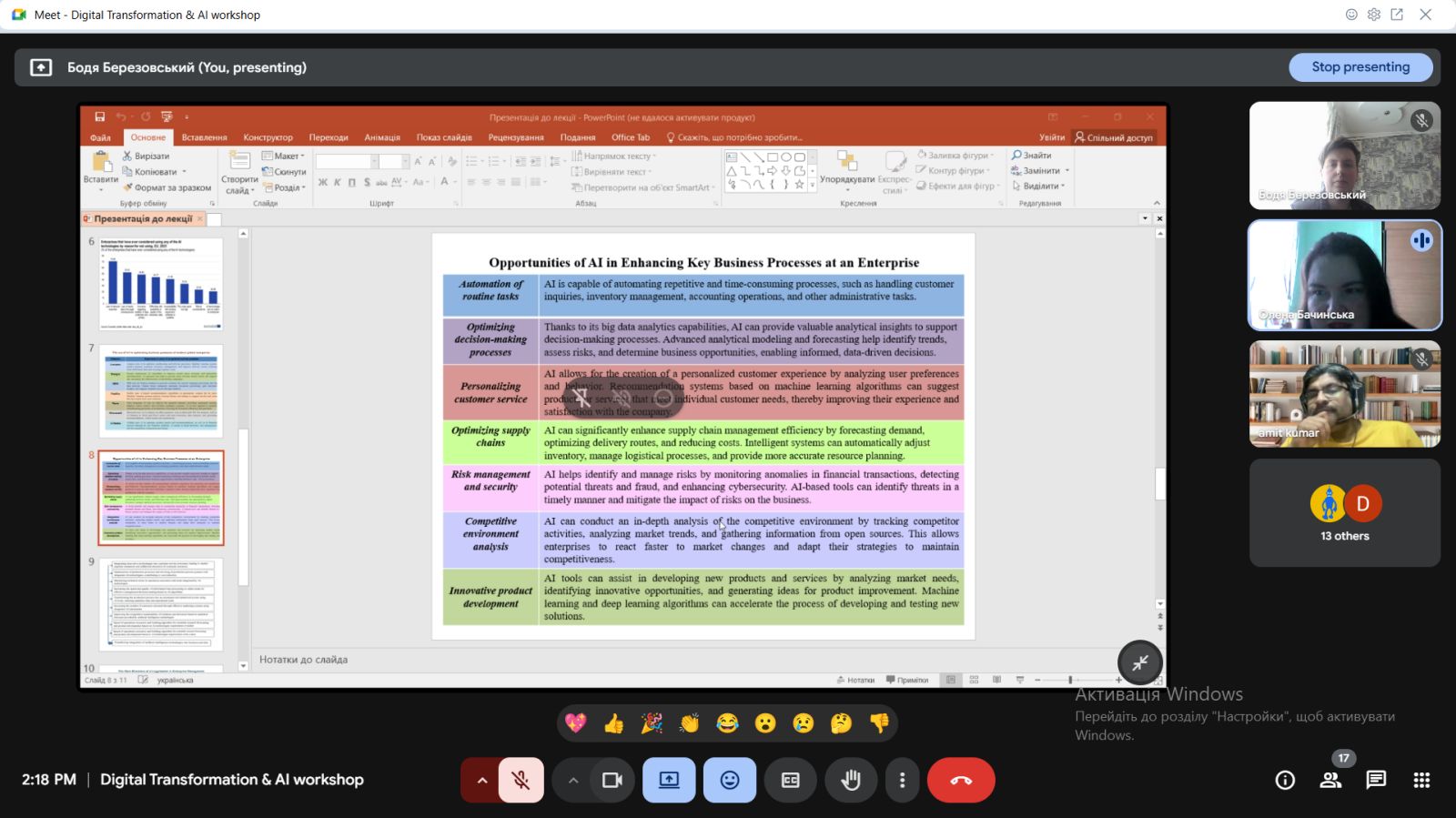The height and width of the screenshot is (818, 1456).
Task: Select slide 7 thumbnail in the panel
Action: click(161, 391)
